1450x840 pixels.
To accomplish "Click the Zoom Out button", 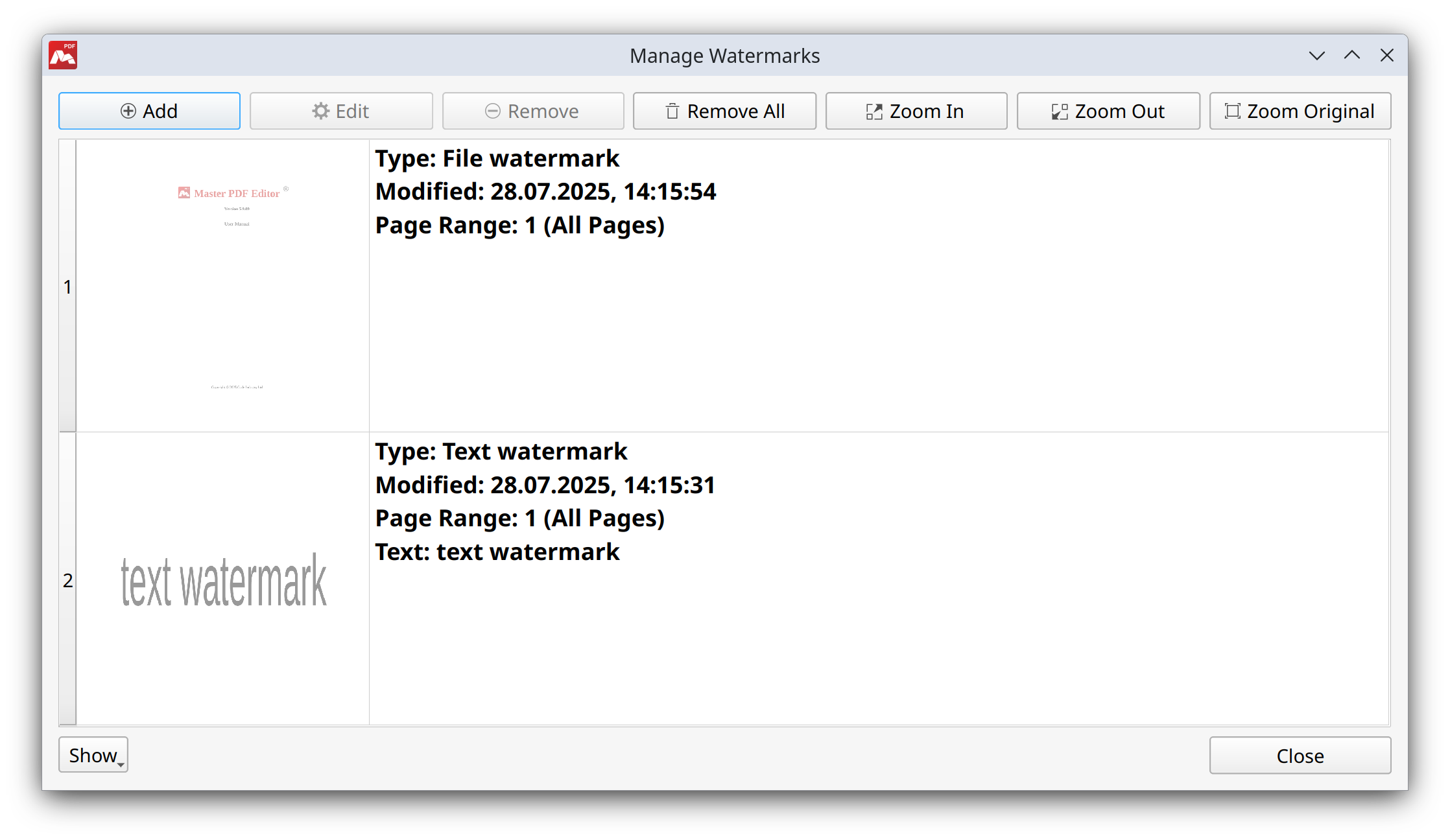I will point(1108,111).
